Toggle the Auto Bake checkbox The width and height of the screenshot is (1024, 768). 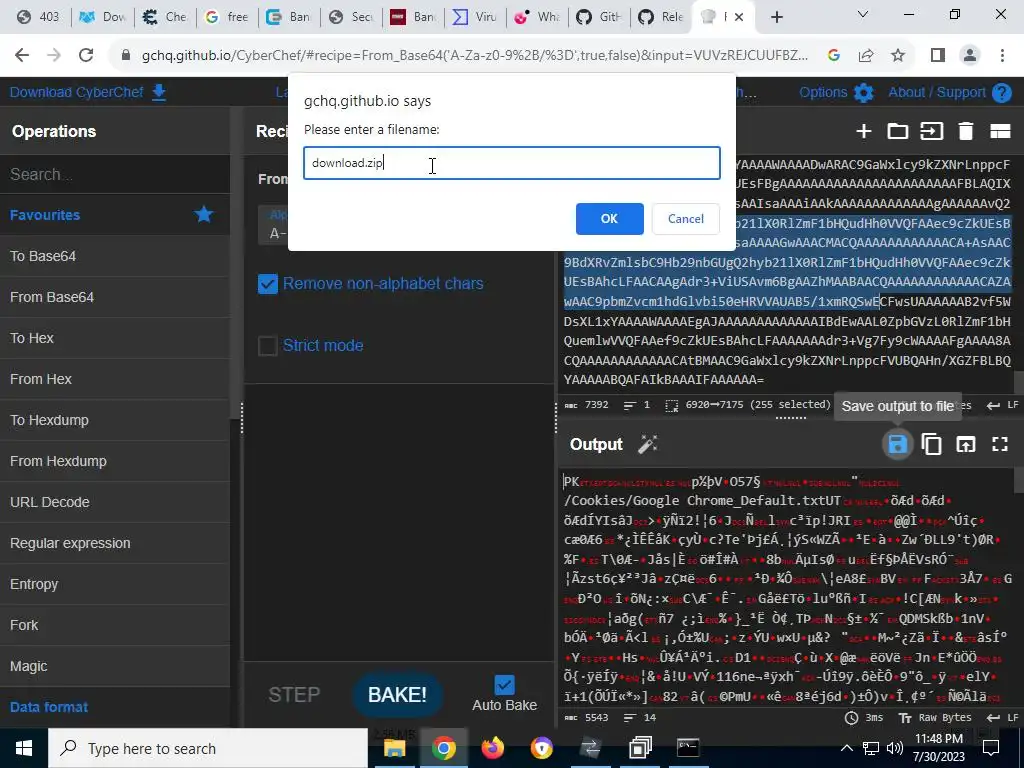(504, 685)
